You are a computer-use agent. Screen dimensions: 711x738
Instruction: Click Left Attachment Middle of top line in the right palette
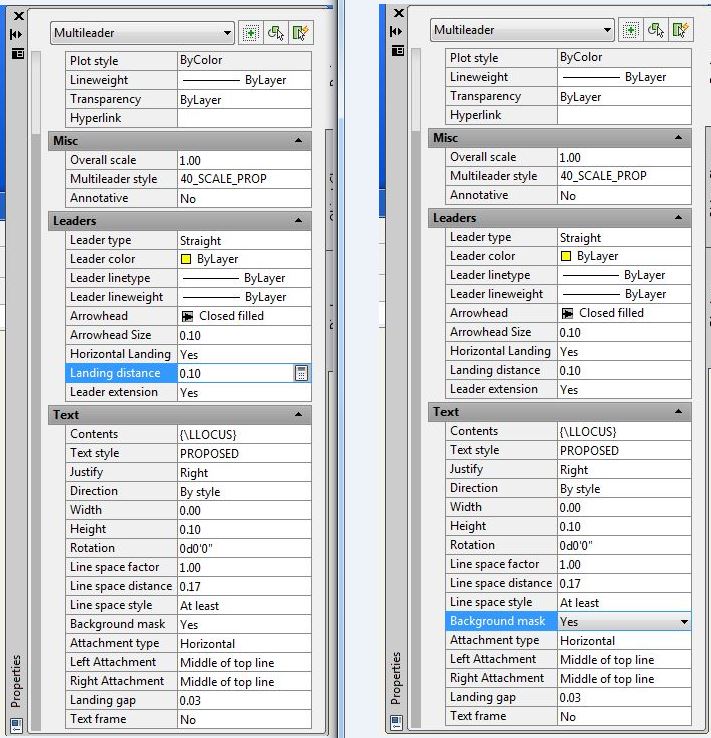(x=624, y=660)
